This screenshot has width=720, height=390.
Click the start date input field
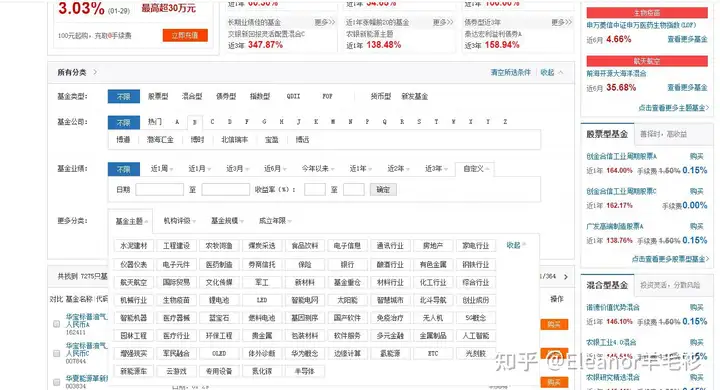[x=159, y=189]
